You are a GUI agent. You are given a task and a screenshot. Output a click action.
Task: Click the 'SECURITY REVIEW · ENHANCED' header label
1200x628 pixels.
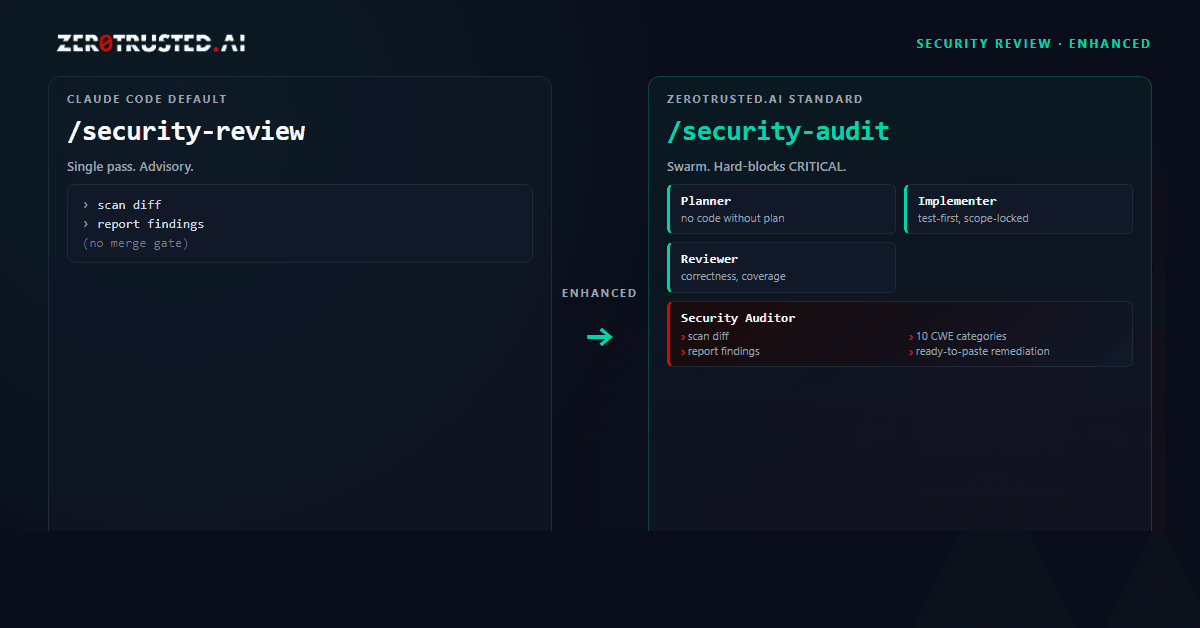pyautogui.click(x=1033, y=44)
